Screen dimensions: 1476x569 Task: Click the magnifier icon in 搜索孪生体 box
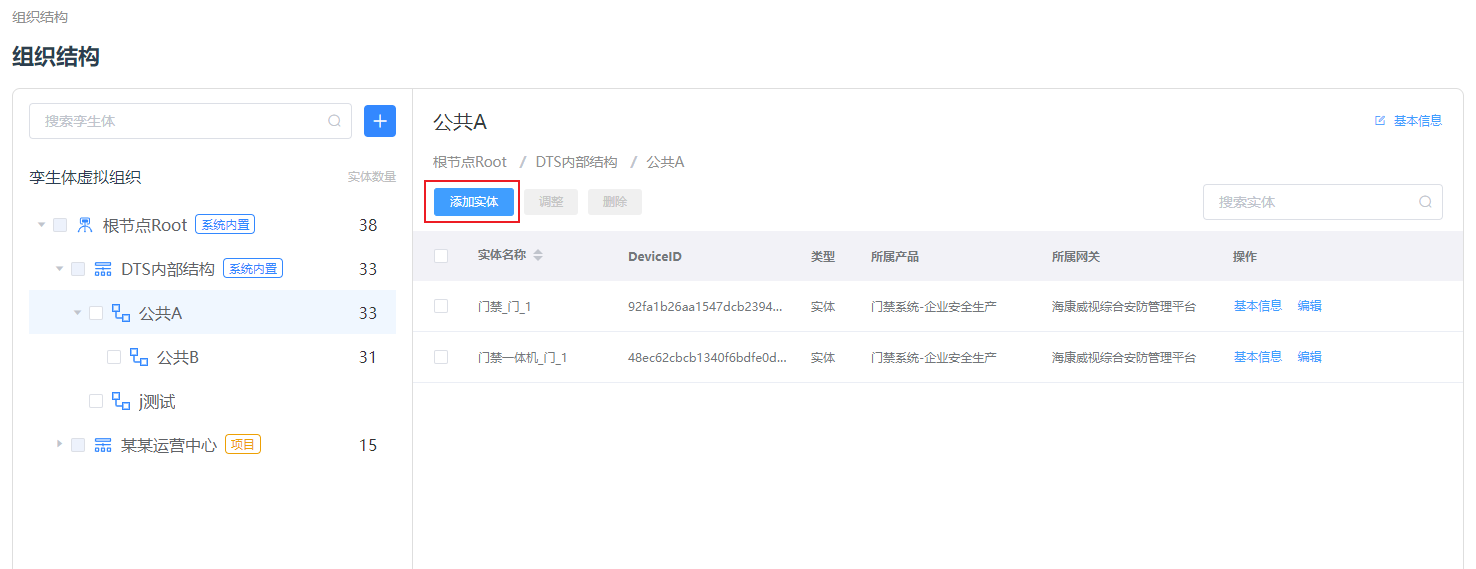pyautogui.click(x=335, y=121)
